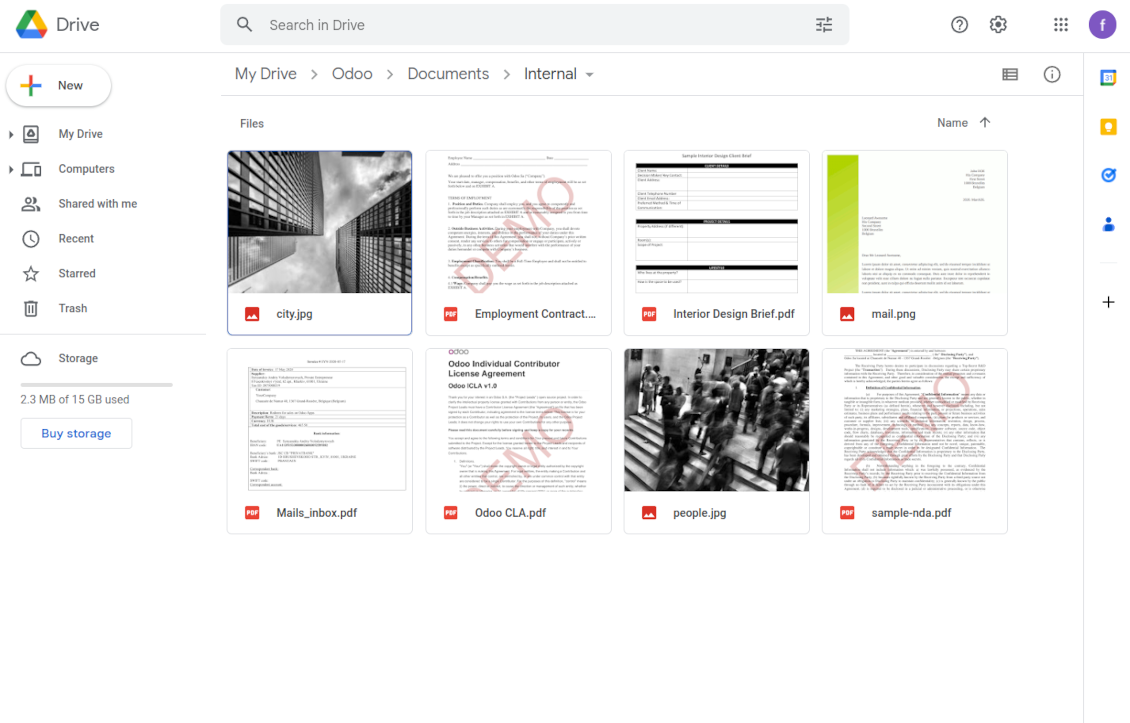This screenshot has width=1130, height=723.
Task: Expand the My Drive tree arrow
Action: point(10,134)
